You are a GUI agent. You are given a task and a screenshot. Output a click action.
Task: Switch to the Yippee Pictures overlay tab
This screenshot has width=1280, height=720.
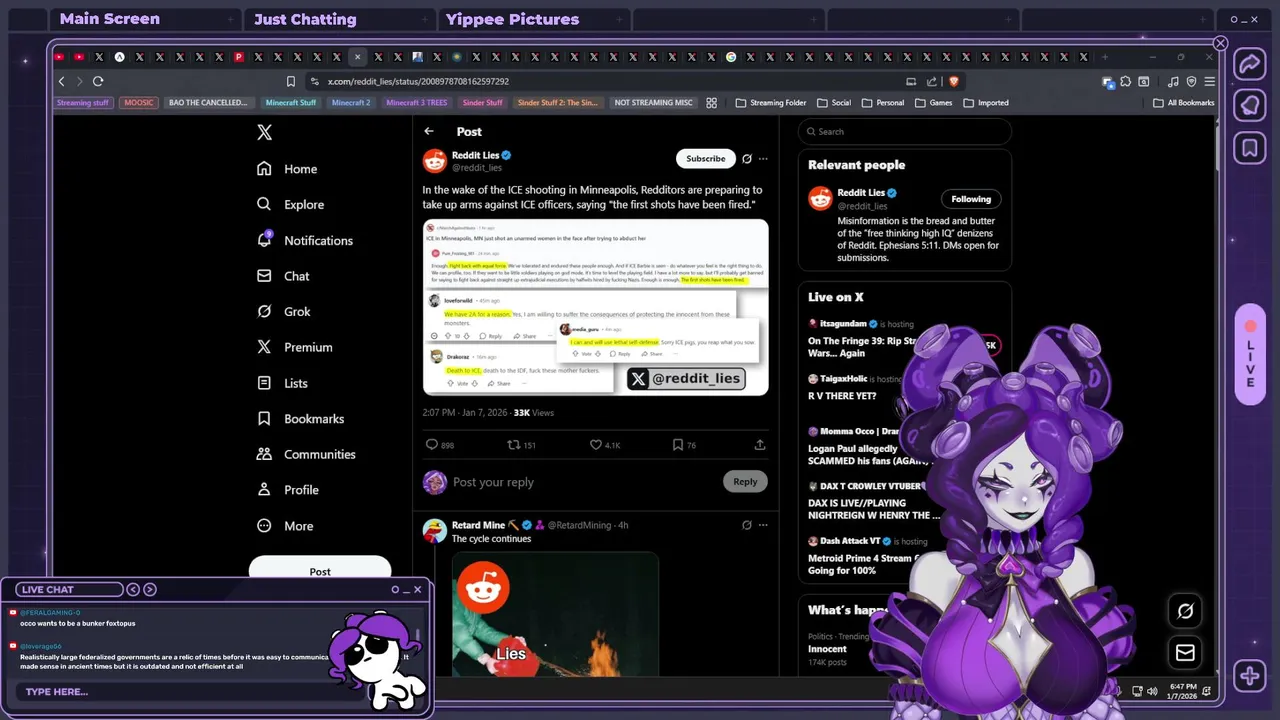[x=512, y=19]
